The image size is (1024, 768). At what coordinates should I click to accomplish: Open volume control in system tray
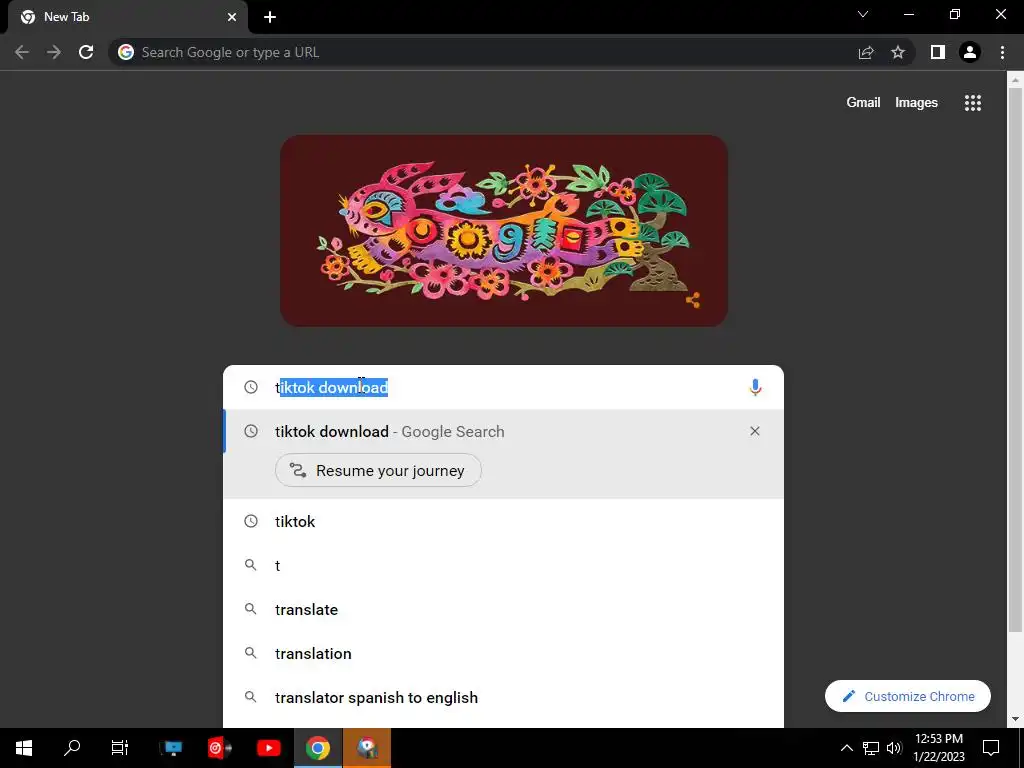pos(894,748)
